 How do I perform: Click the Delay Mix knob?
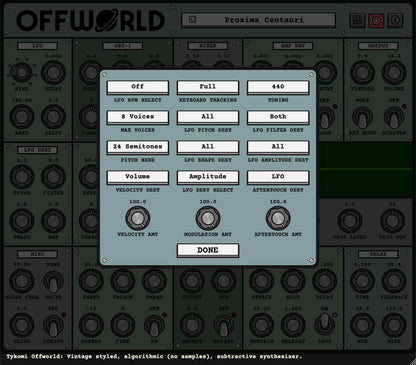(362, 325)
